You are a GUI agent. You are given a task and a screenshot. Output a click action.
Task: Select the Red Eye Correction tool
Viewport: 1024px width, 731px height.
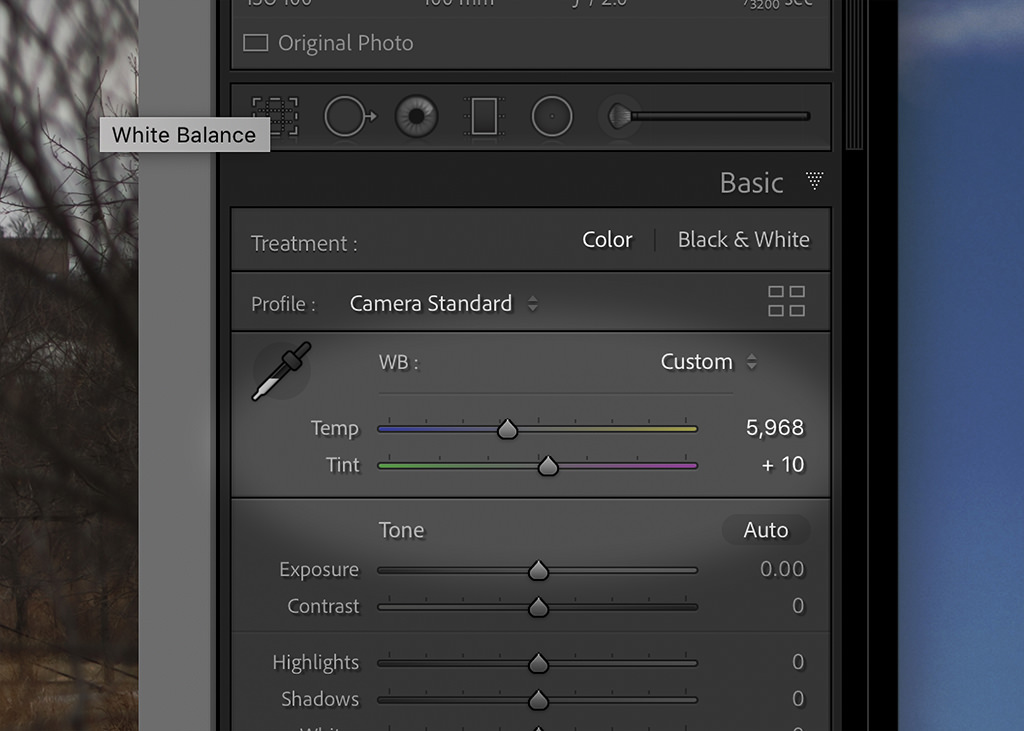pos(416,117)
